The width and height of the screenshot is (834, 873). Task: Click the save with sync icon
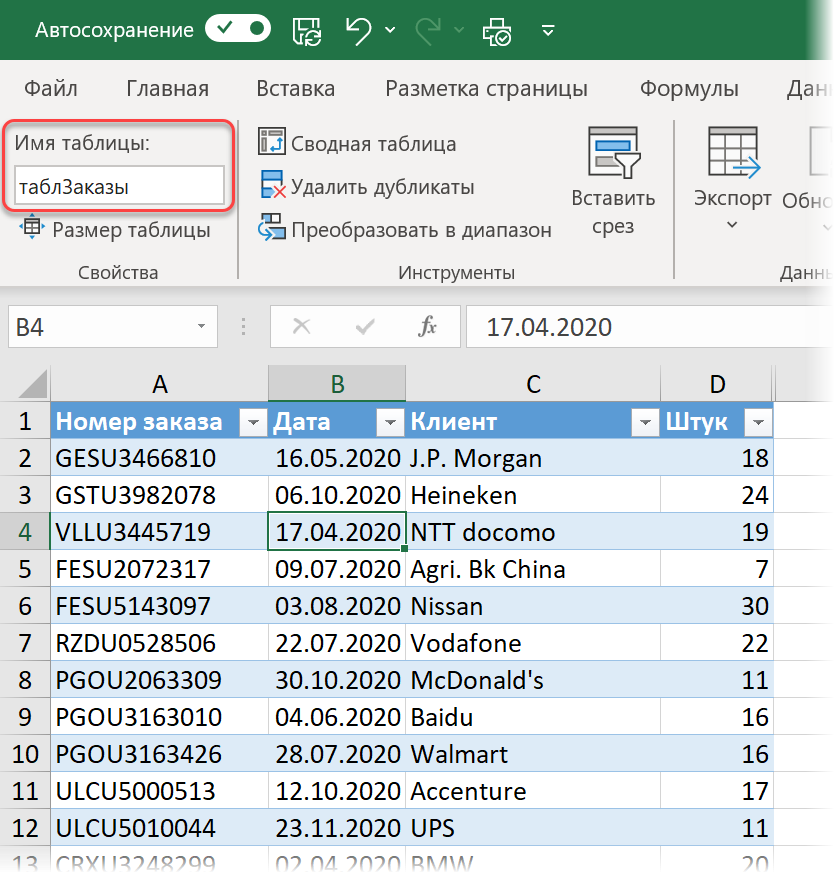pyautogui.click(x=307, y=30)
